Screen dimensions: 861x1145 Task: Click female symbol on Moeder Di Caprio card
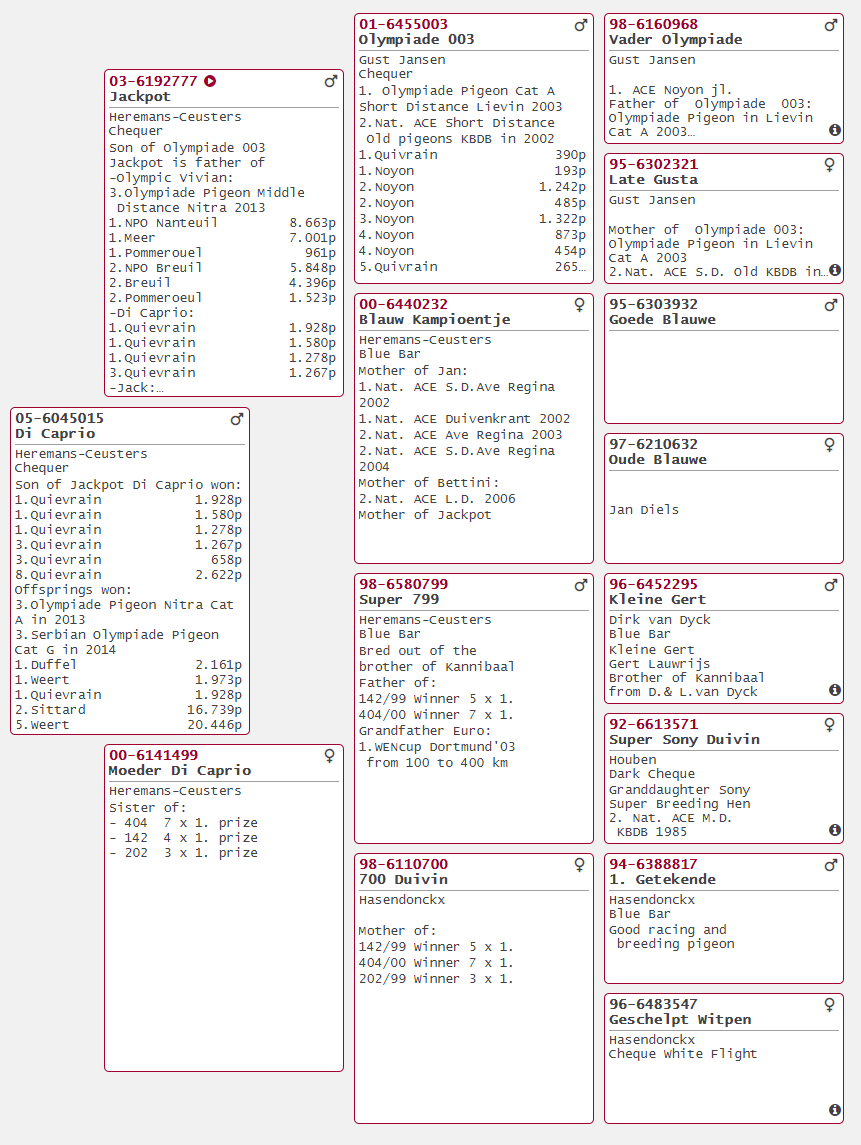click(329, 756)
